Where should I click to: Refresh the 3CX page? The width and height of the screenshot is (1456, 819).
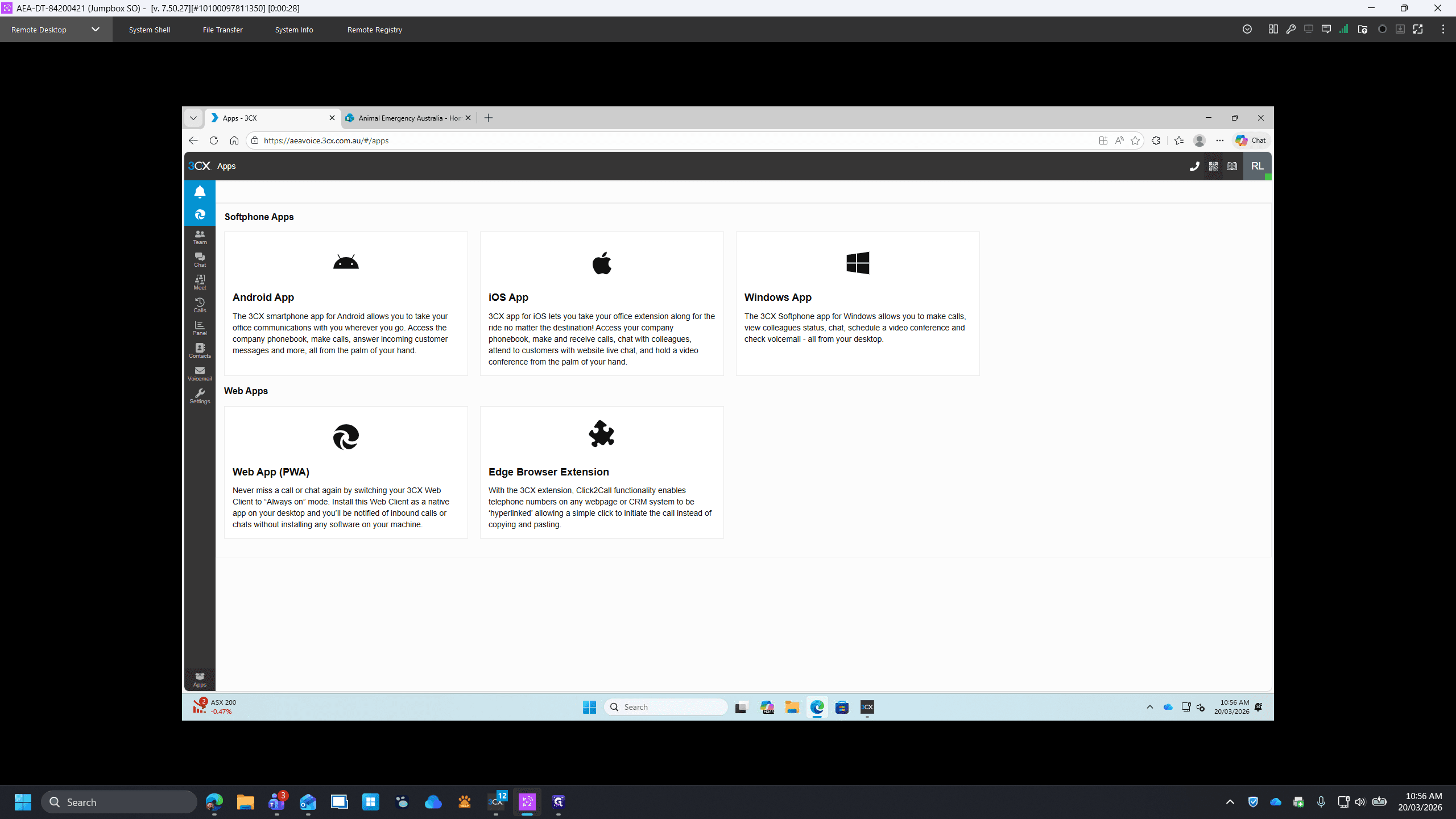tap(214, 140)
